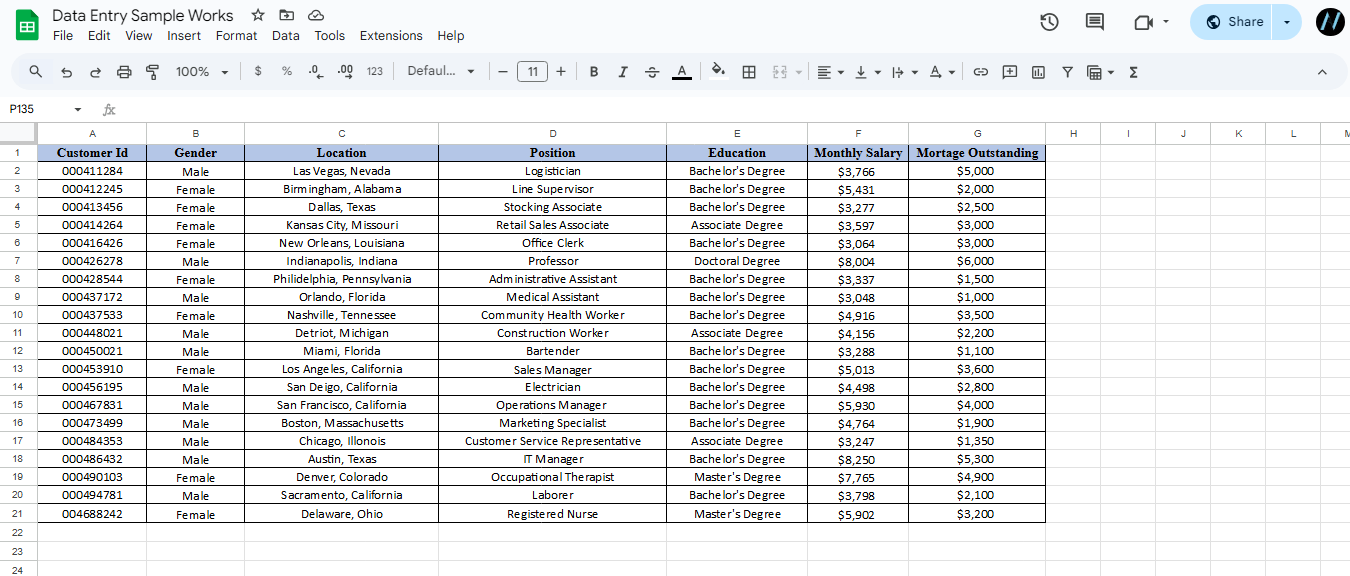Screen dimensions: 1350x576
Task: Select column D header
Action: pos(553,133)
